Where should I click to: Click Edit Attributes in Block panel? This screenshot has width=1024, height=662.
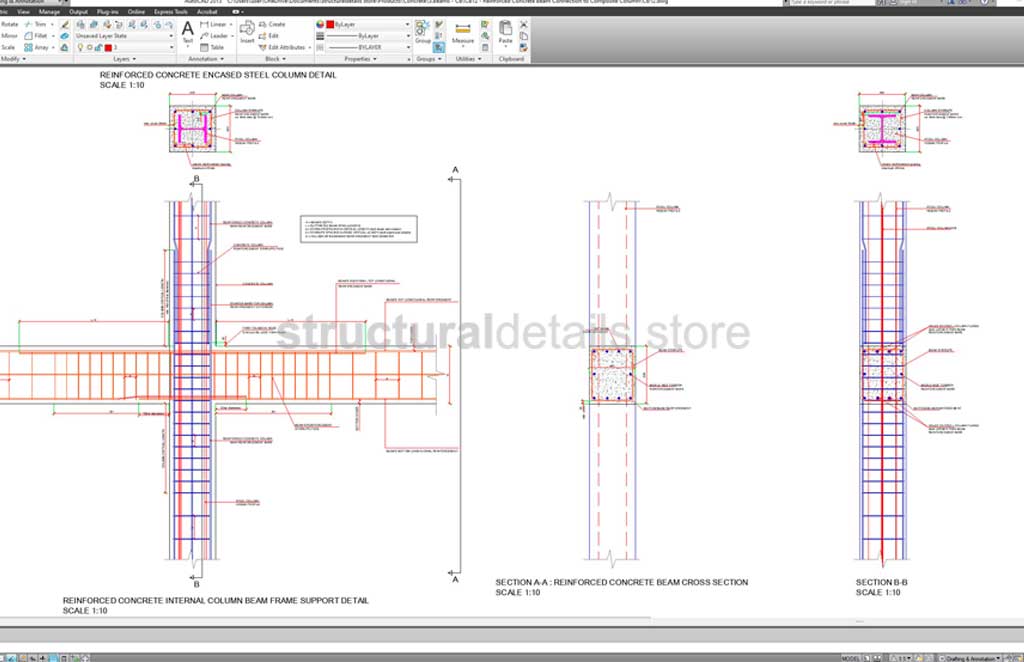click(284, 47)
